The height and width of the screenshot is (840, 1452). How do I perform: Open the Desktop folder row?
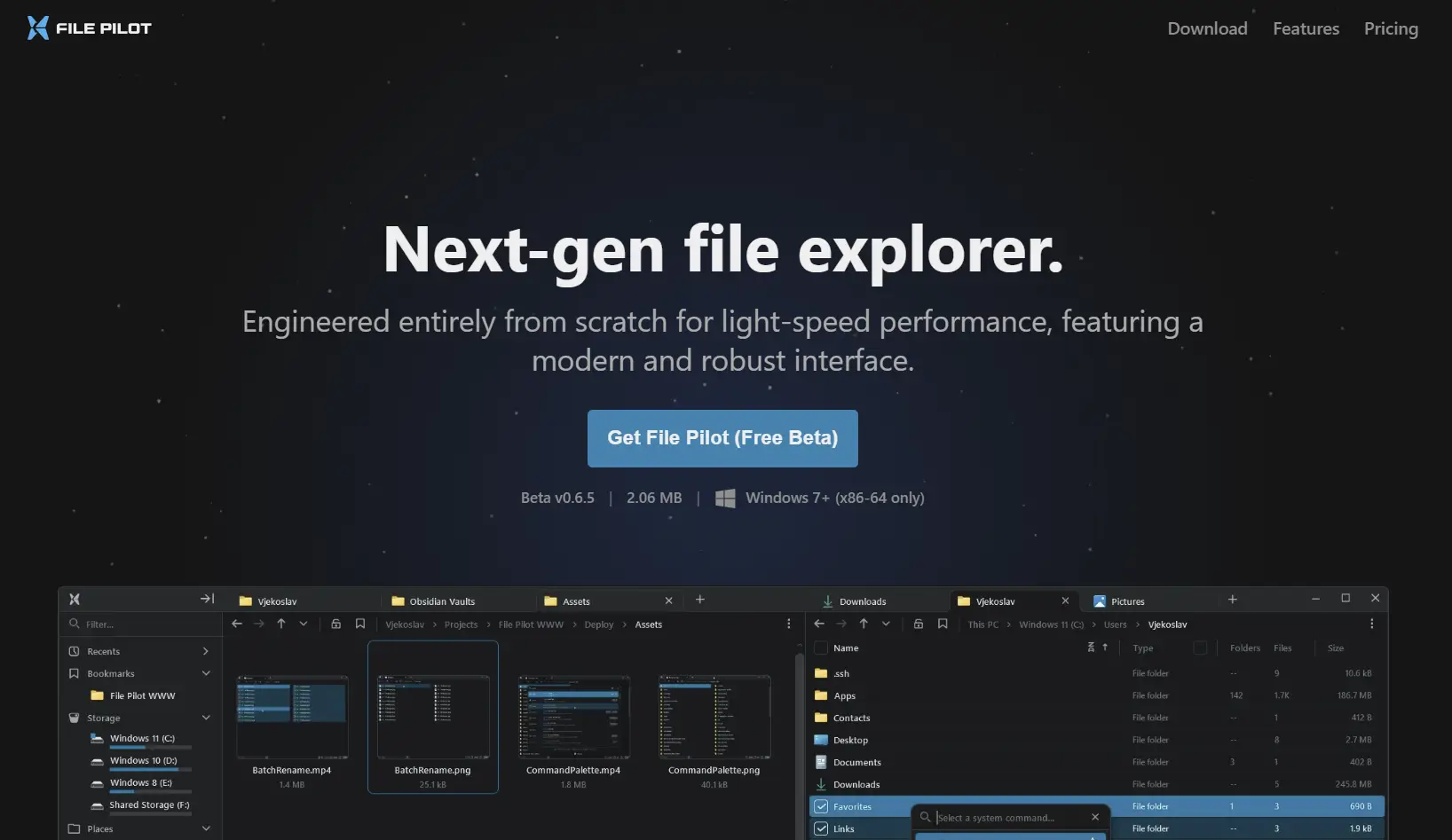coord(1097,740)
